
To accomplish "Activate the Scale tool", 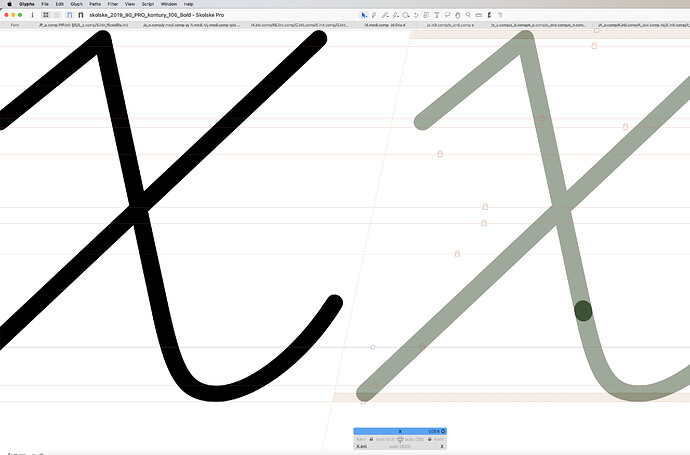I will [x=426, y=15].
